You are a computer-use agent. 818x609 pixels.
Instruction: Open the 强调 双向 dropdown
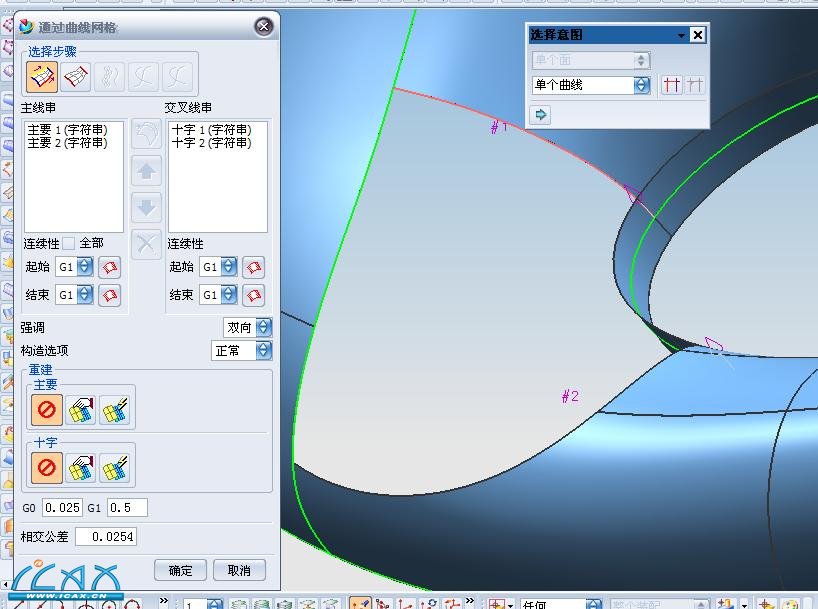tap(263, 327)
